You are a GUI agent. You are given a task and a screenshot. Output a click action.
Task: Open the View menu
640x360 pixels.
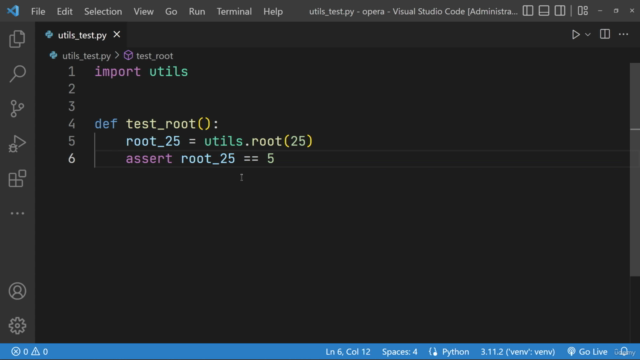(x=143, y=11)
